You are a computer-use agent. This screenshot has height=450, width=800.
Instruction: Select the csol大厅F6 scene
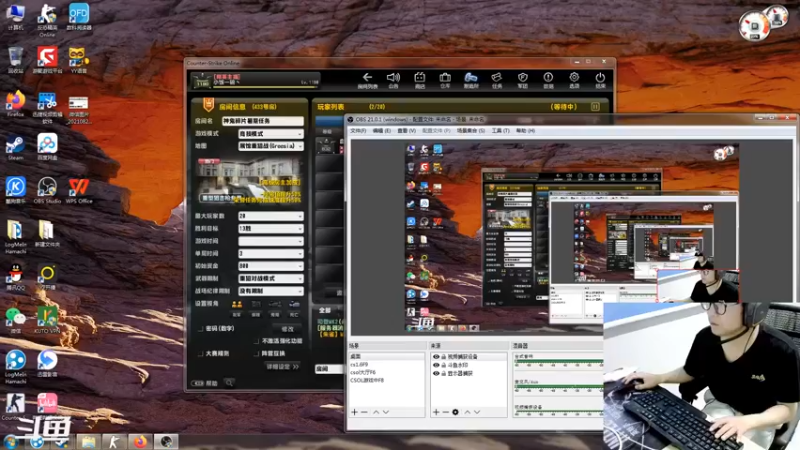363,372
